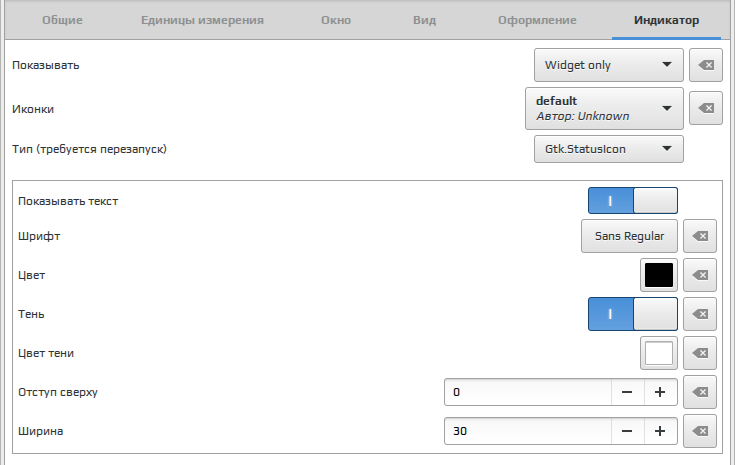Toggle the Тень shadow switch

point(633,314)
